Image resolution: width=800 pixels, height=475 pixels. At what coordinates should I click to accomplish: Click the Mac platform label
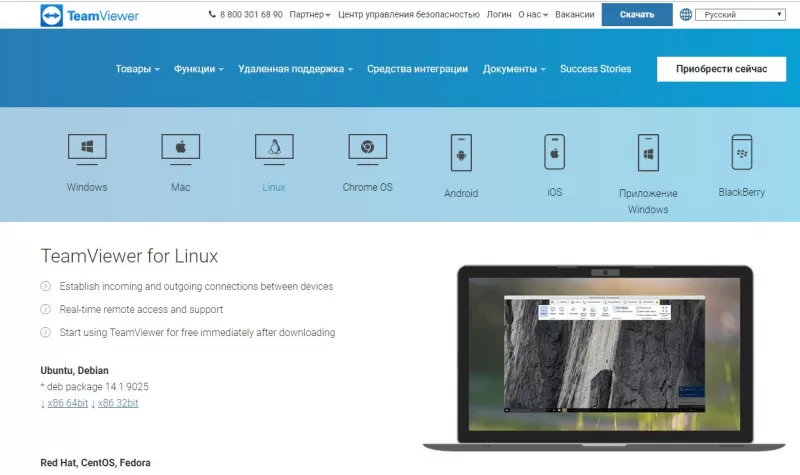pos(181,187)
